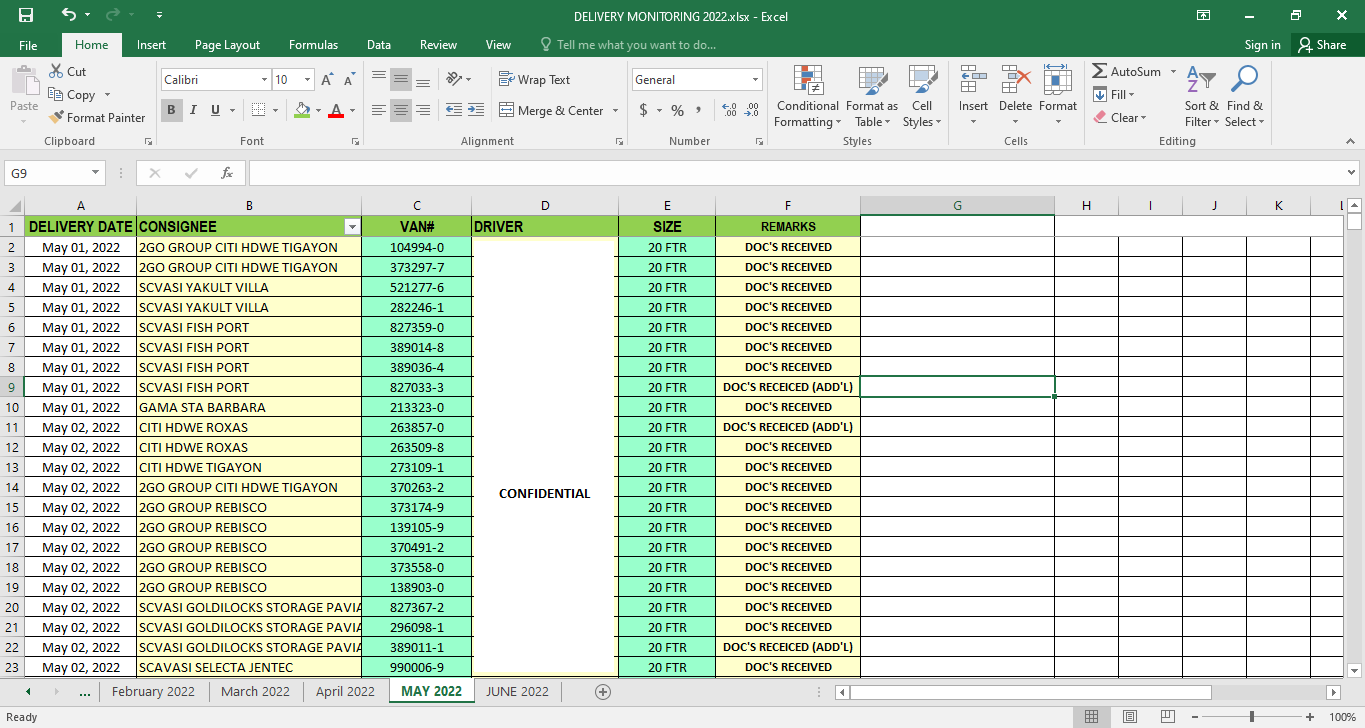1365x728 pixels.
Task: Select the column G header
Action: click(x=957, y=206)
